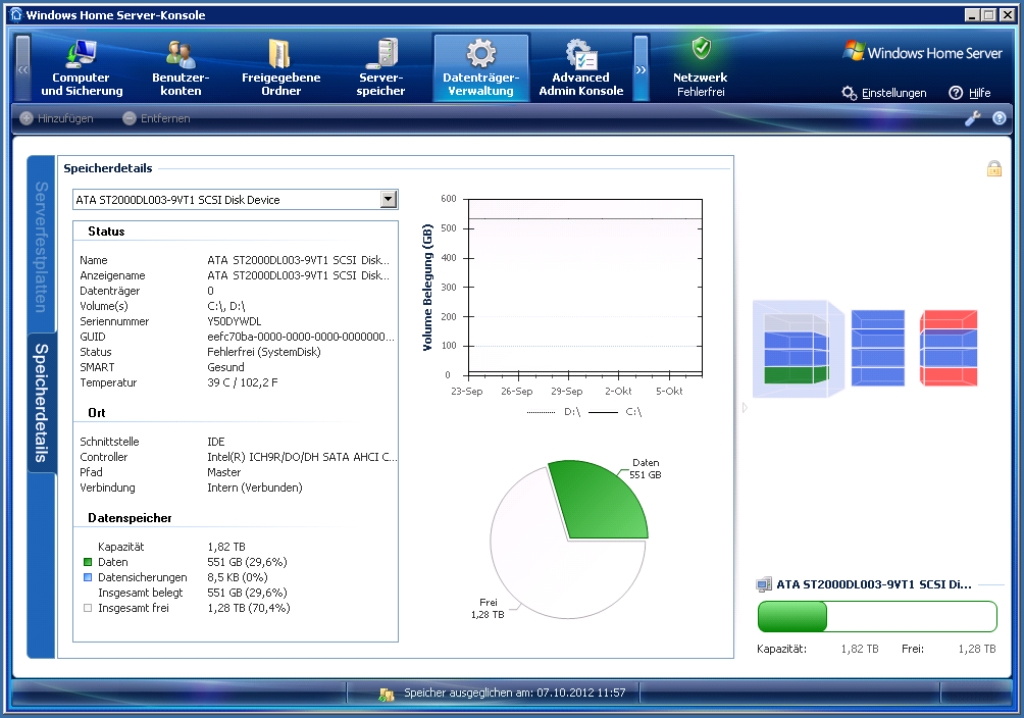Click console title bar house icon
The width and height of the screenshot is (1024, 718).
[16, 14]
